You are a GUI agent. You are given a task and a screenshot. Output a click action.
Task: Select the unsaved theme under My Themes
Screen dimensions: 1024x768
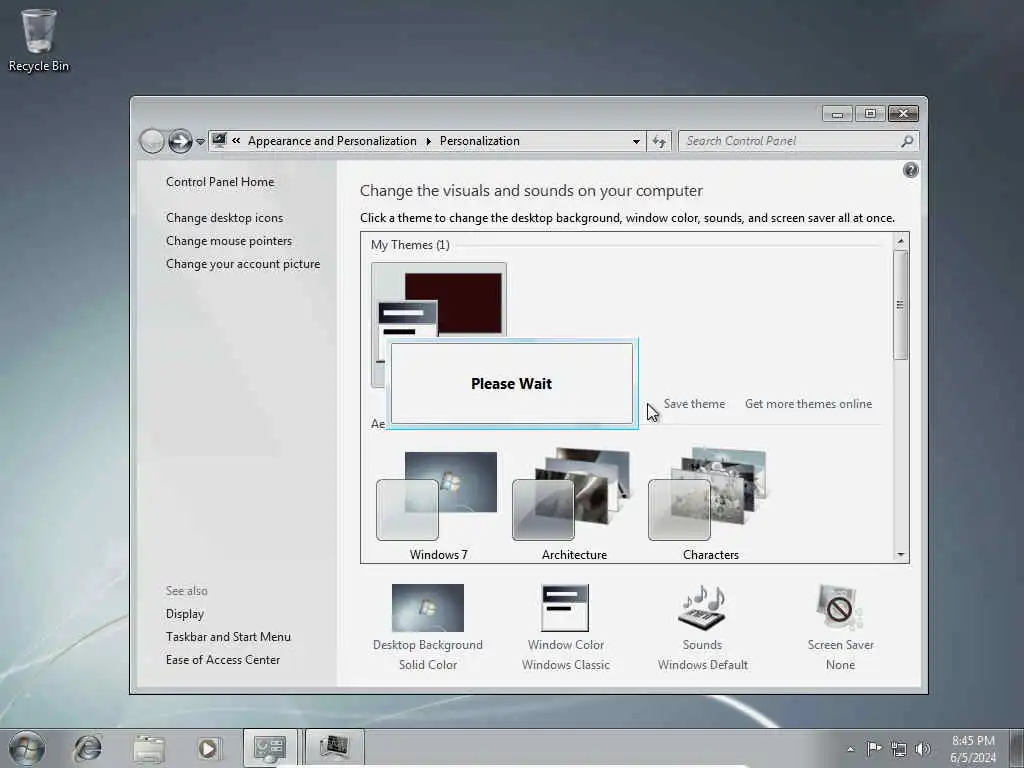(439, 301)
